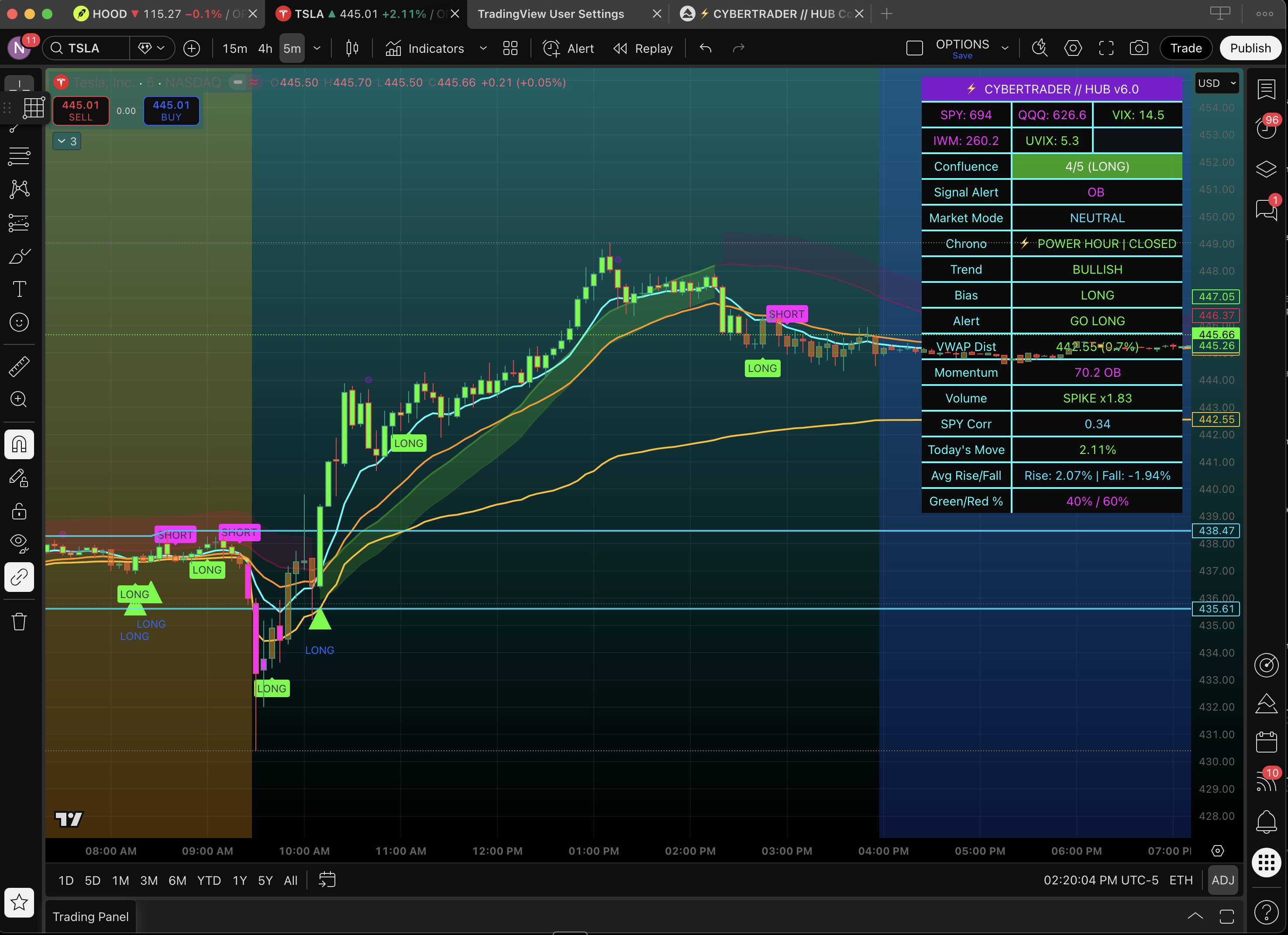Open TradingView User Settings tab

551,14
